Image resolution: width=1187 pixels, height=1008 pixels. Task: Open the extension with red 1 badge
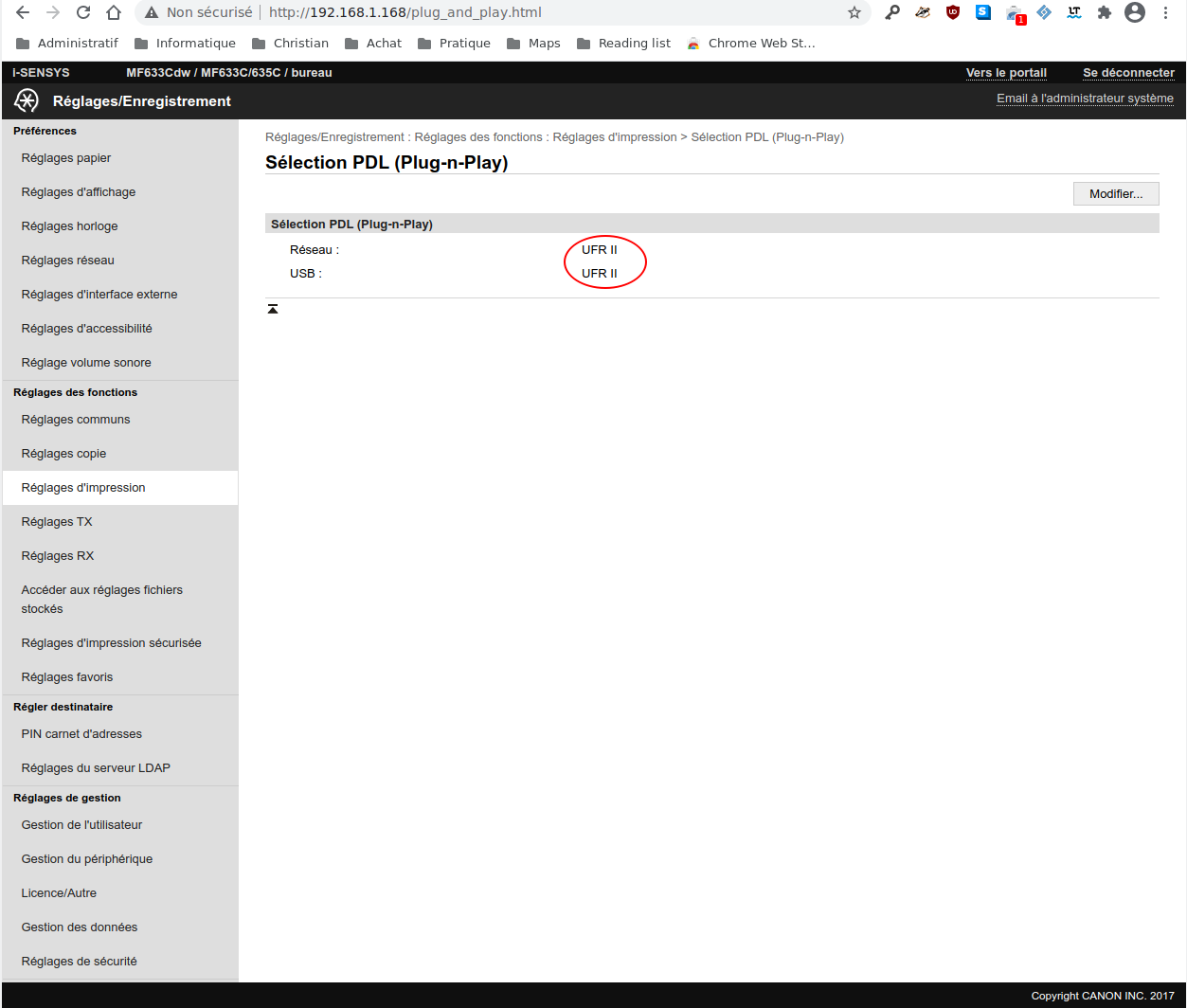(1015, 14)
